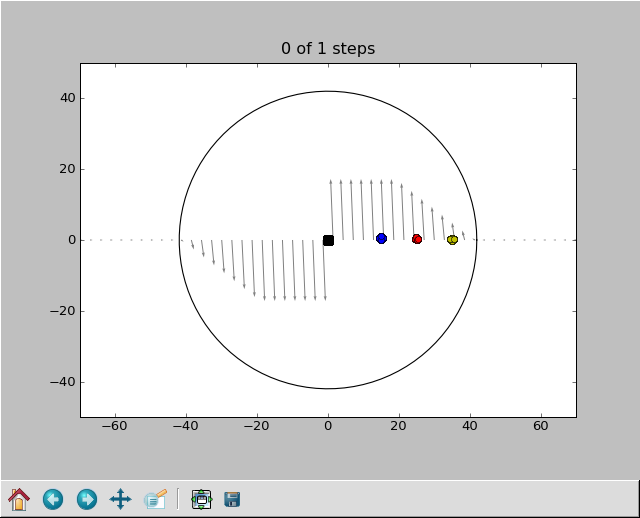Click the yellow circle marker

click(452, 240)
